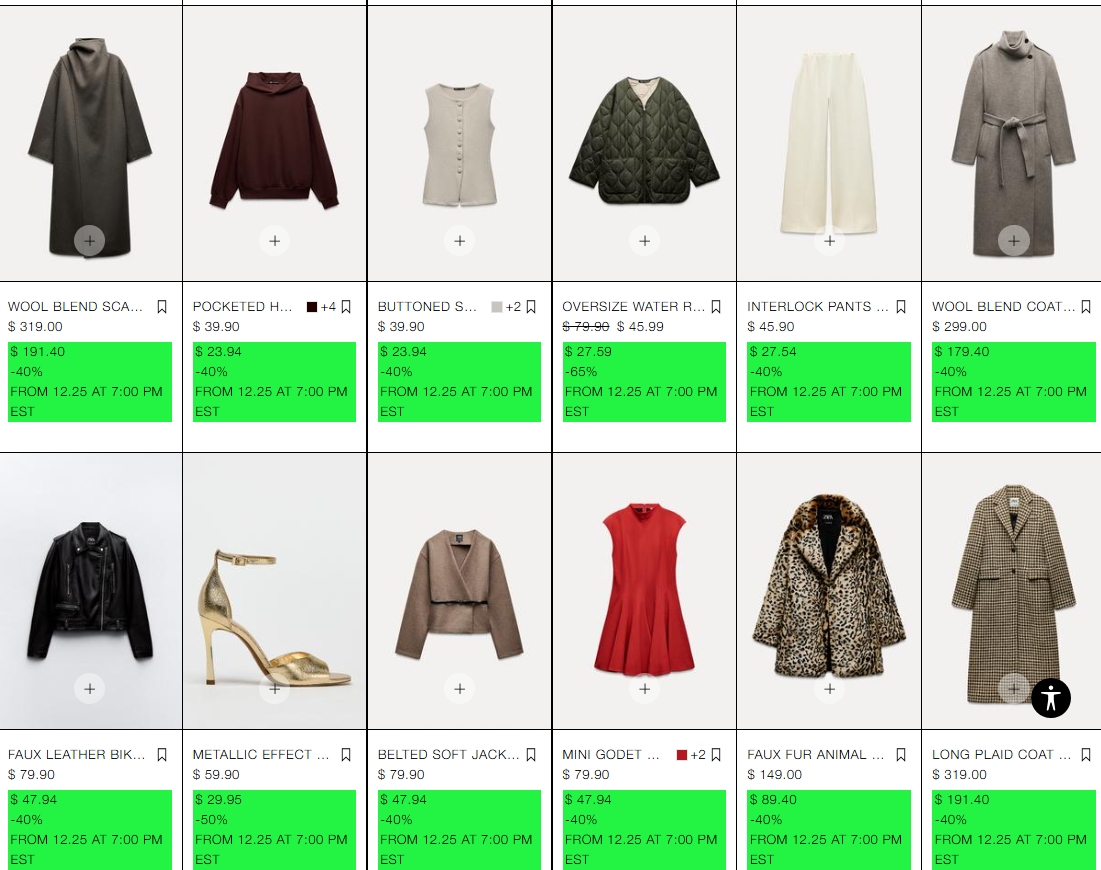The width and height of the screenshot is (1101, 870).
Task: Expand the +2 colors for Mini Godet dress
Action: (x=698, y=755)
